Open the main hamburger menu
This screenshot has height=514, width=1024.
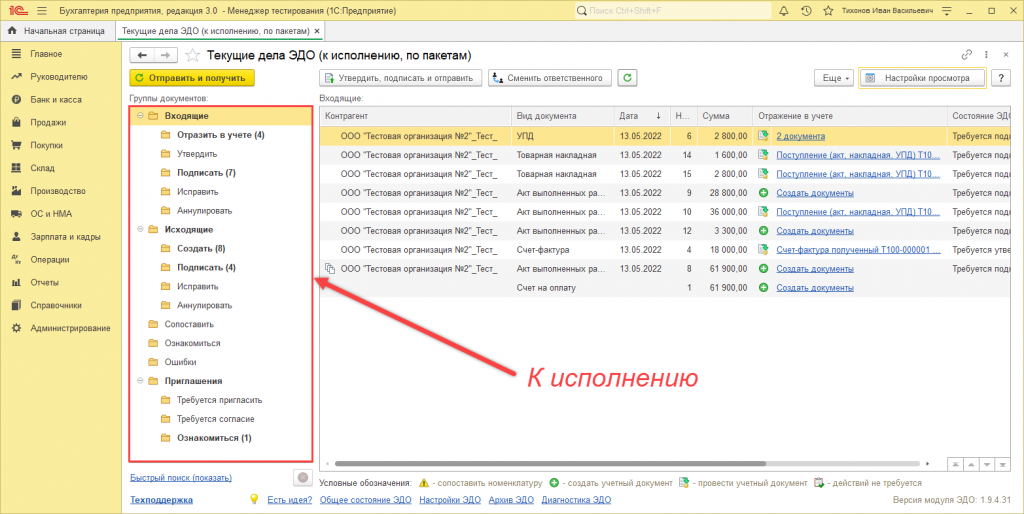point(42,11)
